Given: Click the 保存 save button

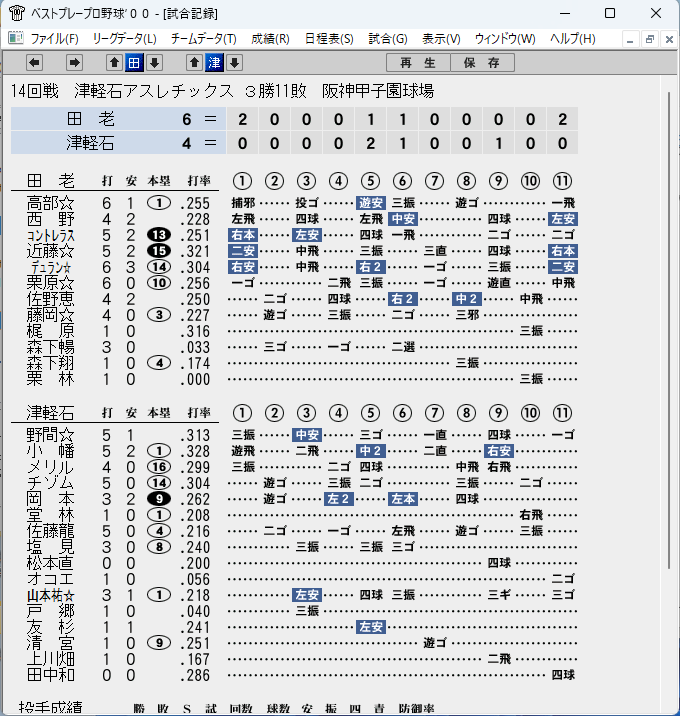Looking at the screenshot, I should click(x=483, y=63).
